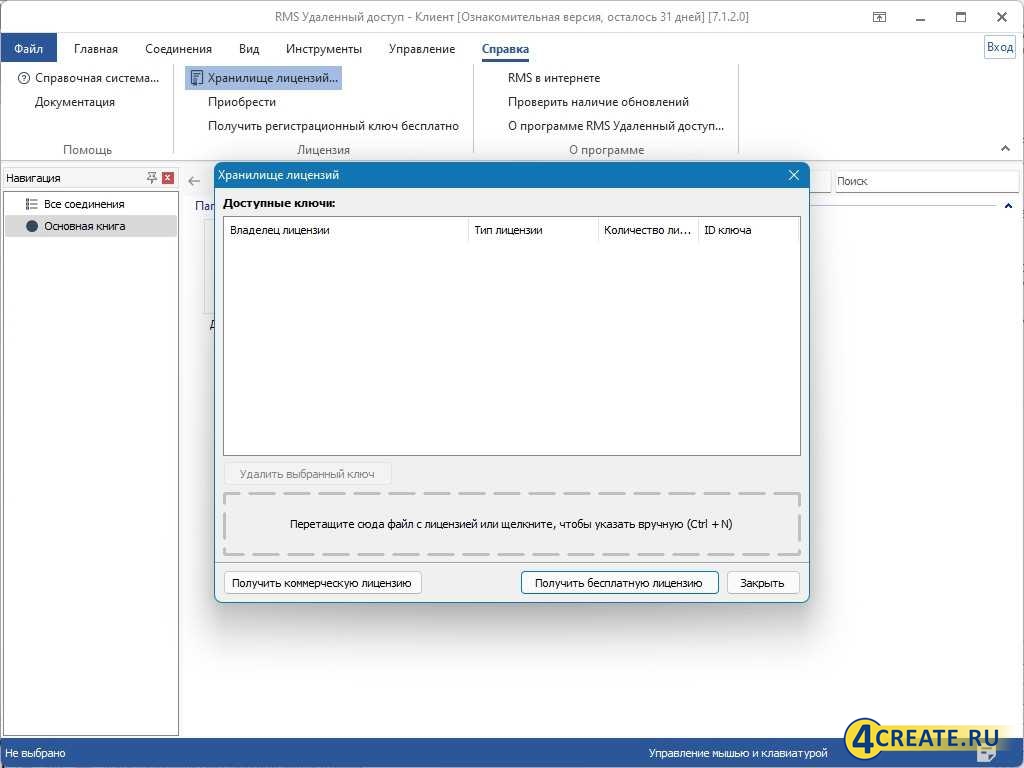
Task: Close the Хранилище лицензий dialog
Action: (x=793, y=175)
